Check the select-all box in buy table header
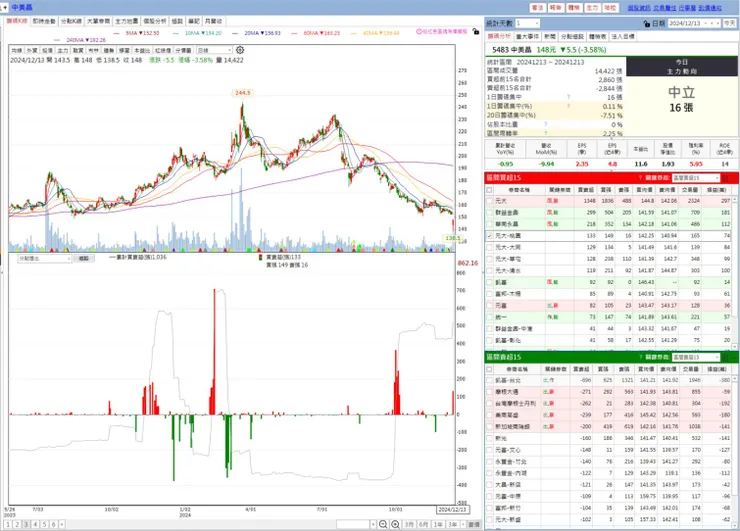This screenshot has width=740, height=531. coord(489,190)
